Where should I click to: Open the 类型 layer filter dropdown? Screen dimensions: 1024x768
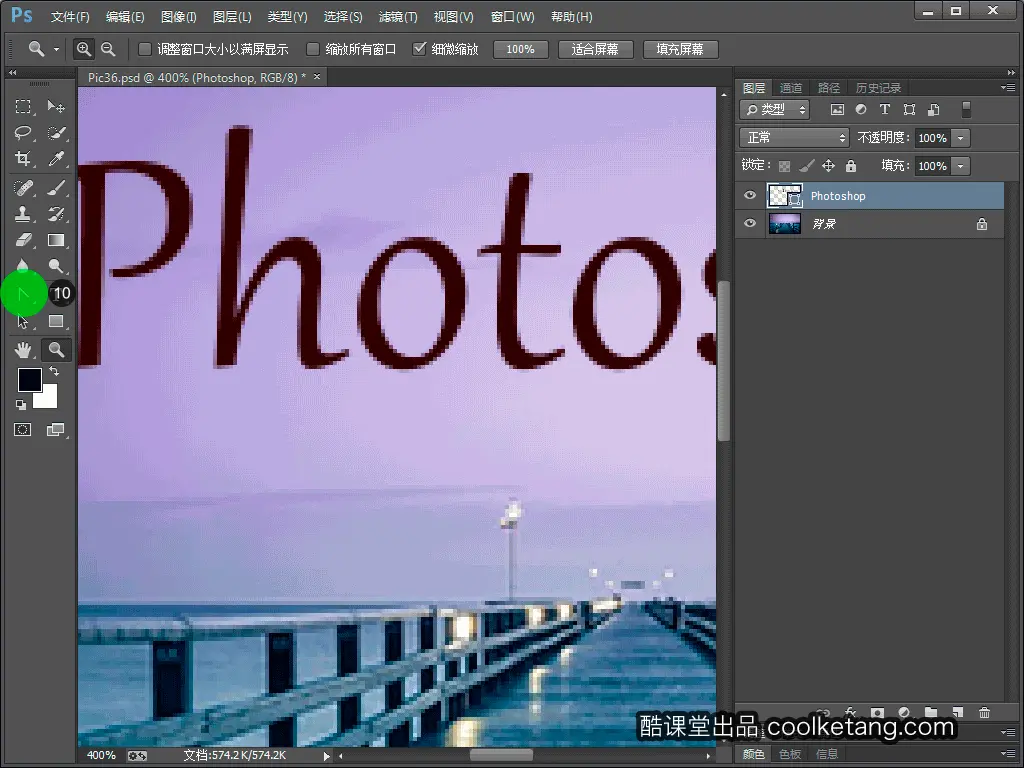point(775,110)
